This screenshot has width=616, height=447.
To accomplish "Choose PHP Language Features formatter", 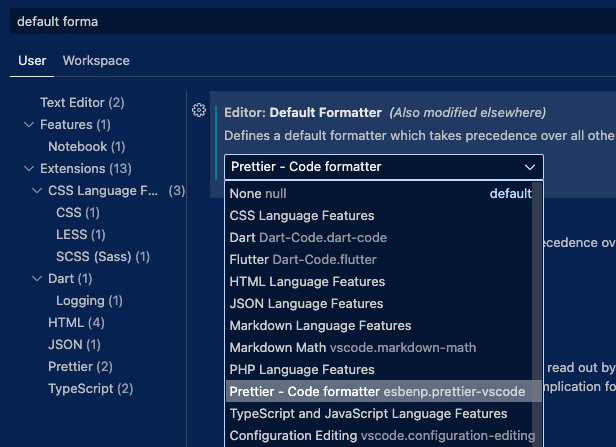I will [379, 369].
